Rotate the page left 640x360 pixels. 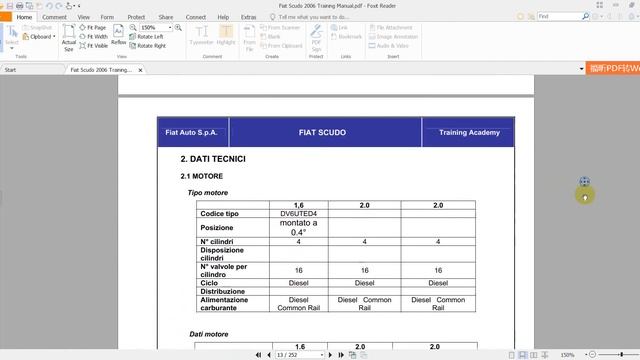coord(146,36)
